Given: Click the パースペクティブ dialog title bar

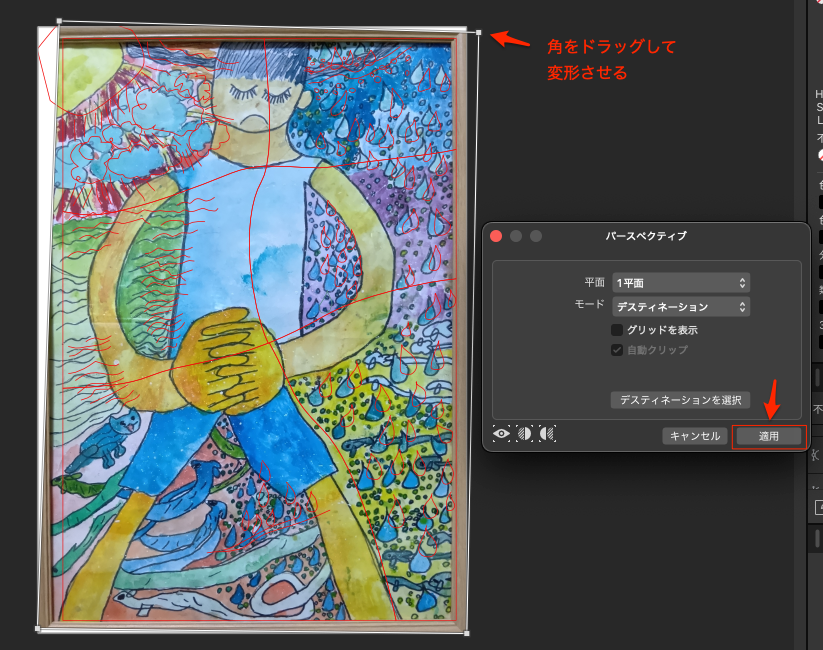Looking at the screenshot, I should pos(646,236).
